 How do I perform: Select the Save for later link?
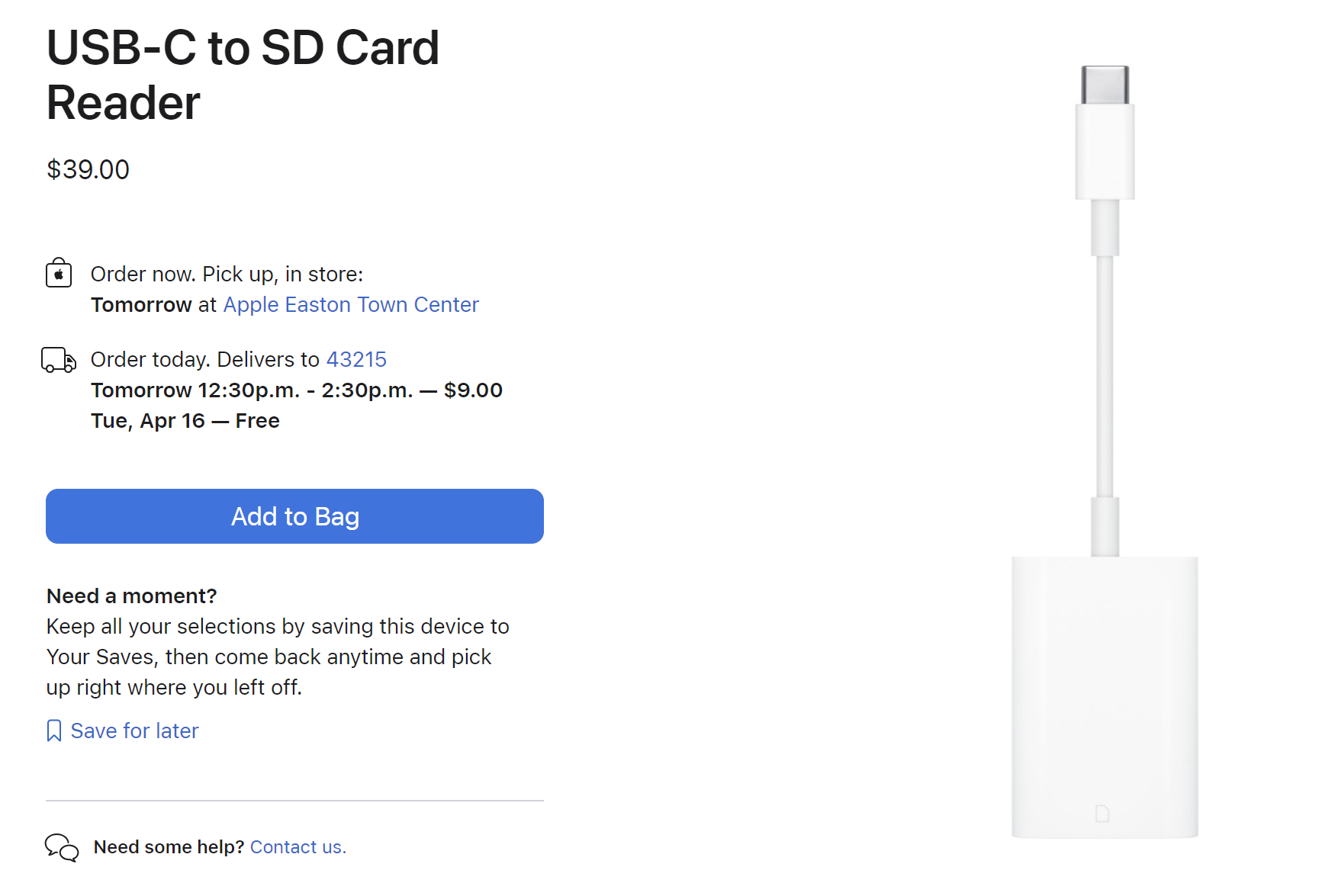tap(134, 731)
